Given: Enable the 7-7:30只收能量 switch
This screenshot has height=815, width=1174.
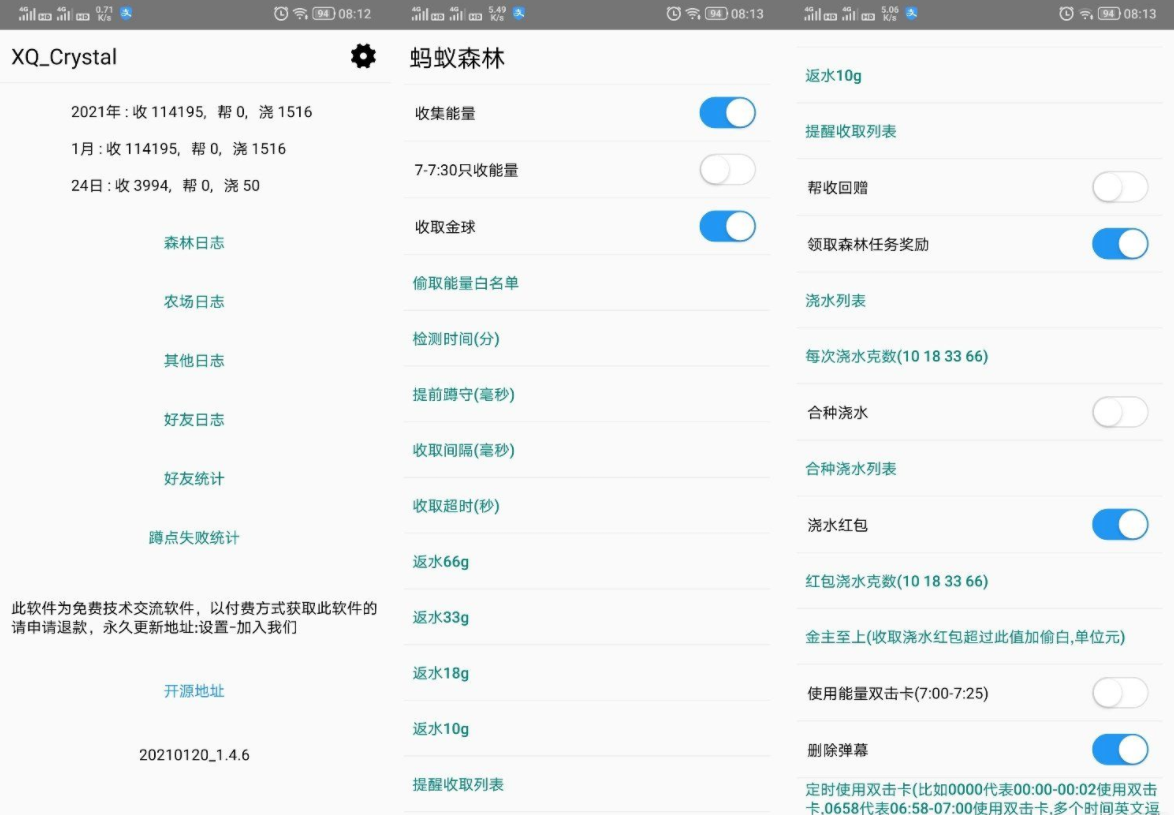Looking at the screenshot, I should 727,170.
